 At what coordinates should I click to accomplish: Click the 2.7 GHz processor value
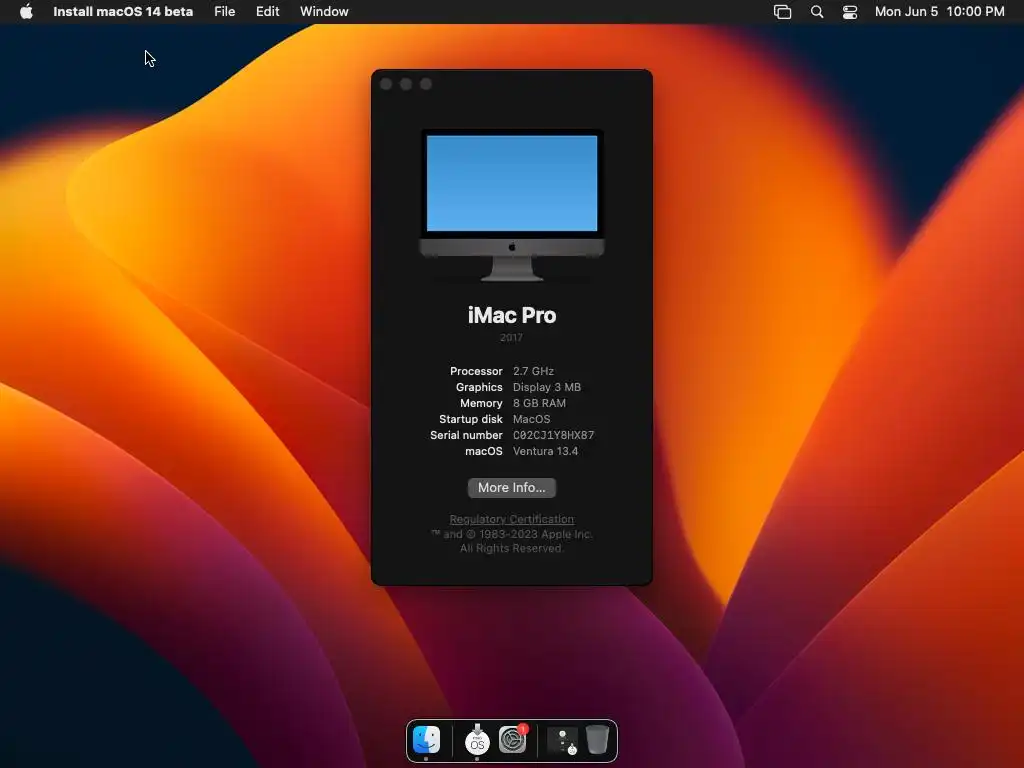(x=533, y=371)
